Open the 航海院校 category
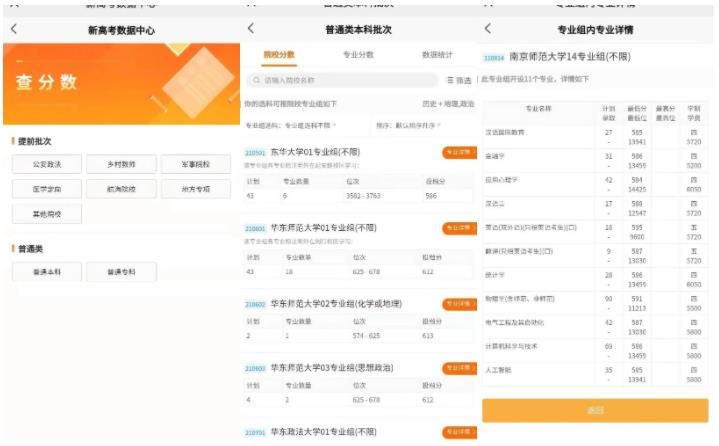 click(x=121, y=189)
